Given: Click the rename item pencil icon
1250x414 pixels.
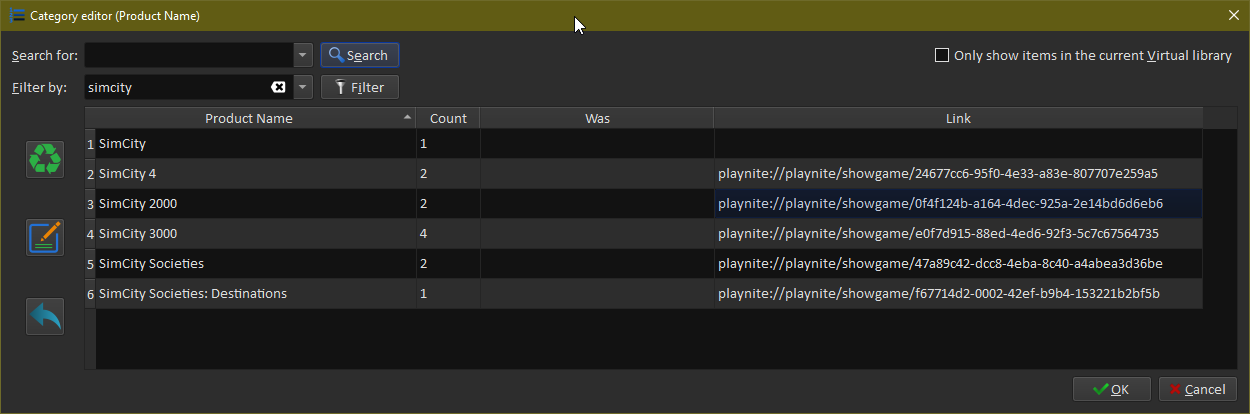Looking at the screenshot, I should pyautogui.click(x=45, y=237).
